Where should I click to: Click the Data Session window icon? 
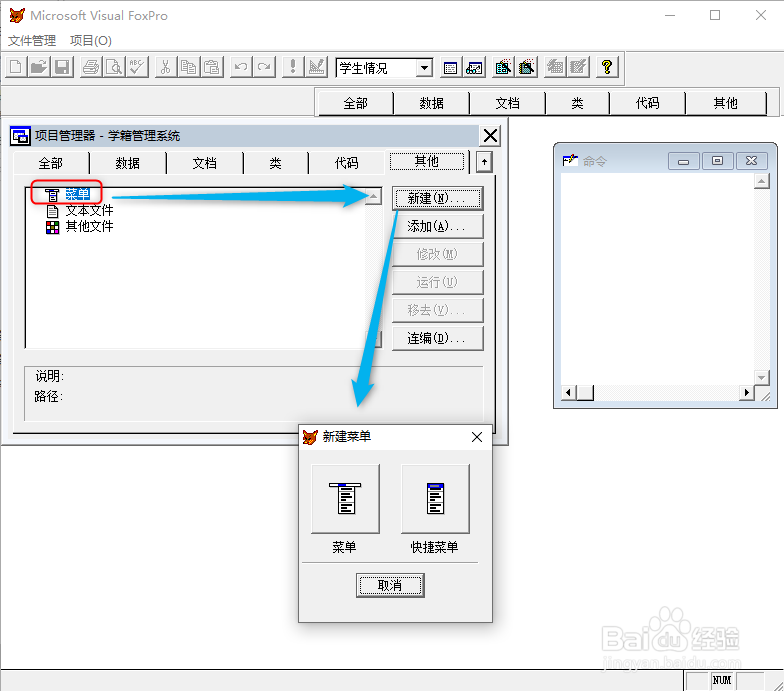(x=474, y=67)
